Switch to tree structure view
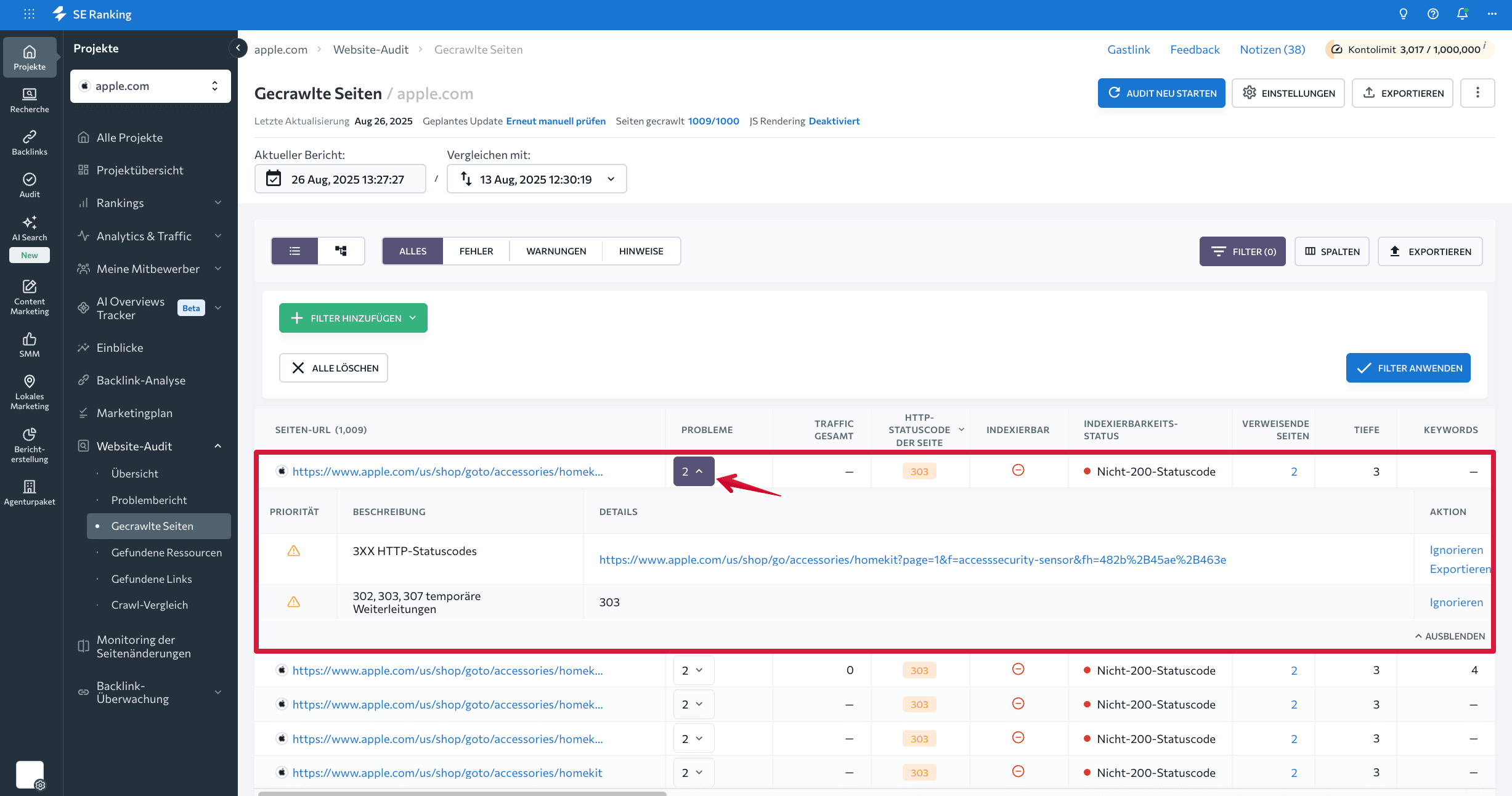 341,251
